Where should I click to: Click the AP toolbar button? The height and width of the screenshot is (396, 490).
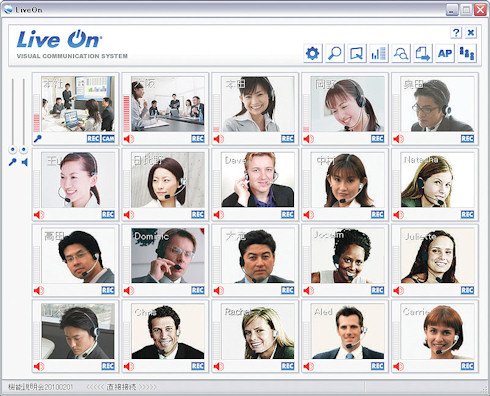click(x=445, y=53)
